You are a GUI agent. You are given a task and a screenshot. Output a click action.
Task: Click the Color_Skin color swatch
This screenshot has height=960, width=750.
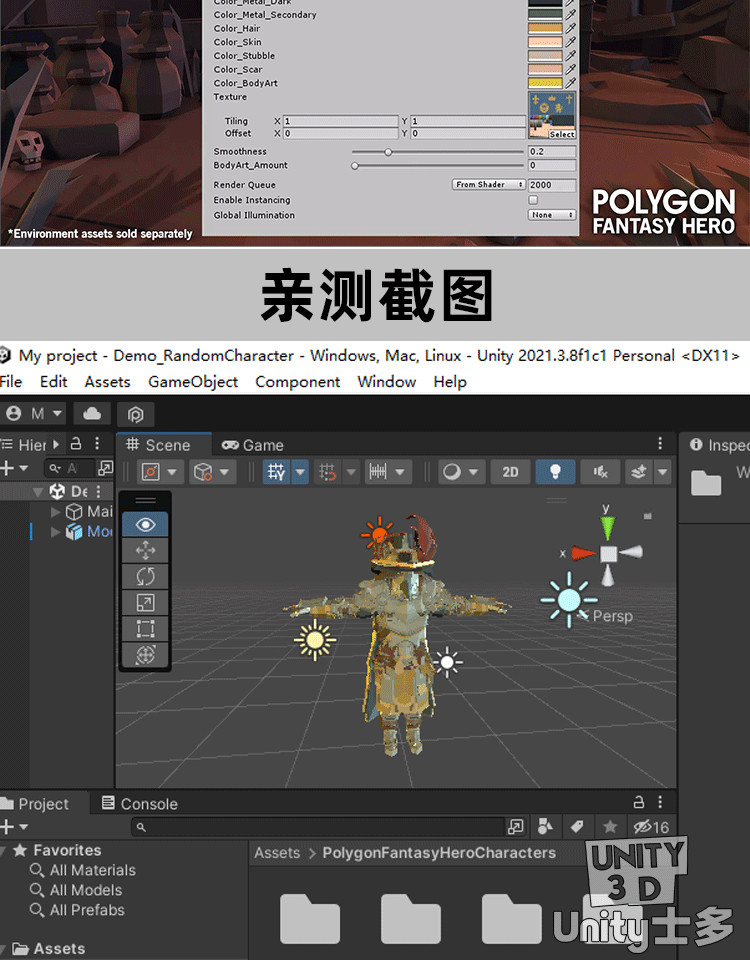coord(545,42)
